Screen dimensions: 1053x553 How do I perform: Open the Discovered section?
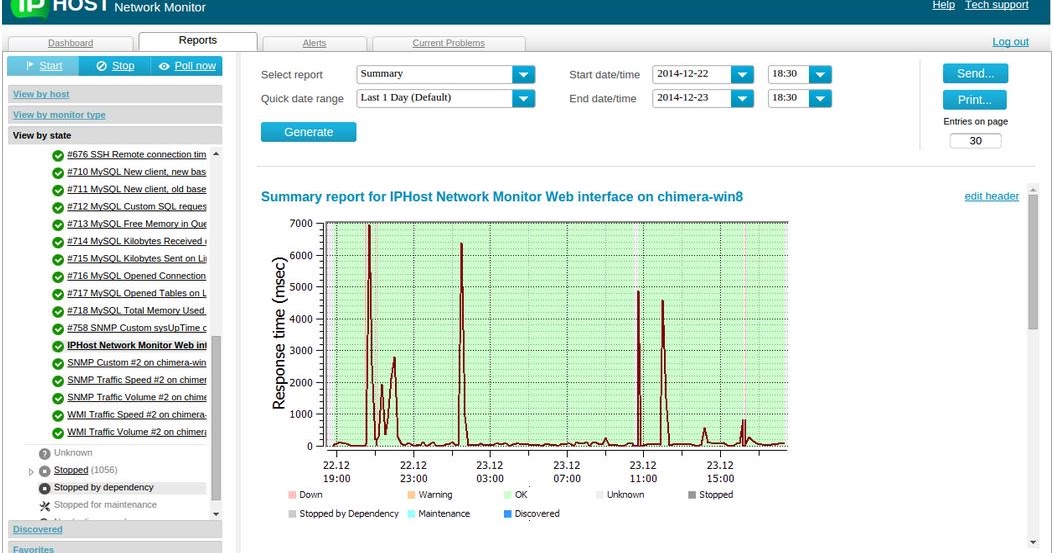pyautogui.click(x=115, y=529)
